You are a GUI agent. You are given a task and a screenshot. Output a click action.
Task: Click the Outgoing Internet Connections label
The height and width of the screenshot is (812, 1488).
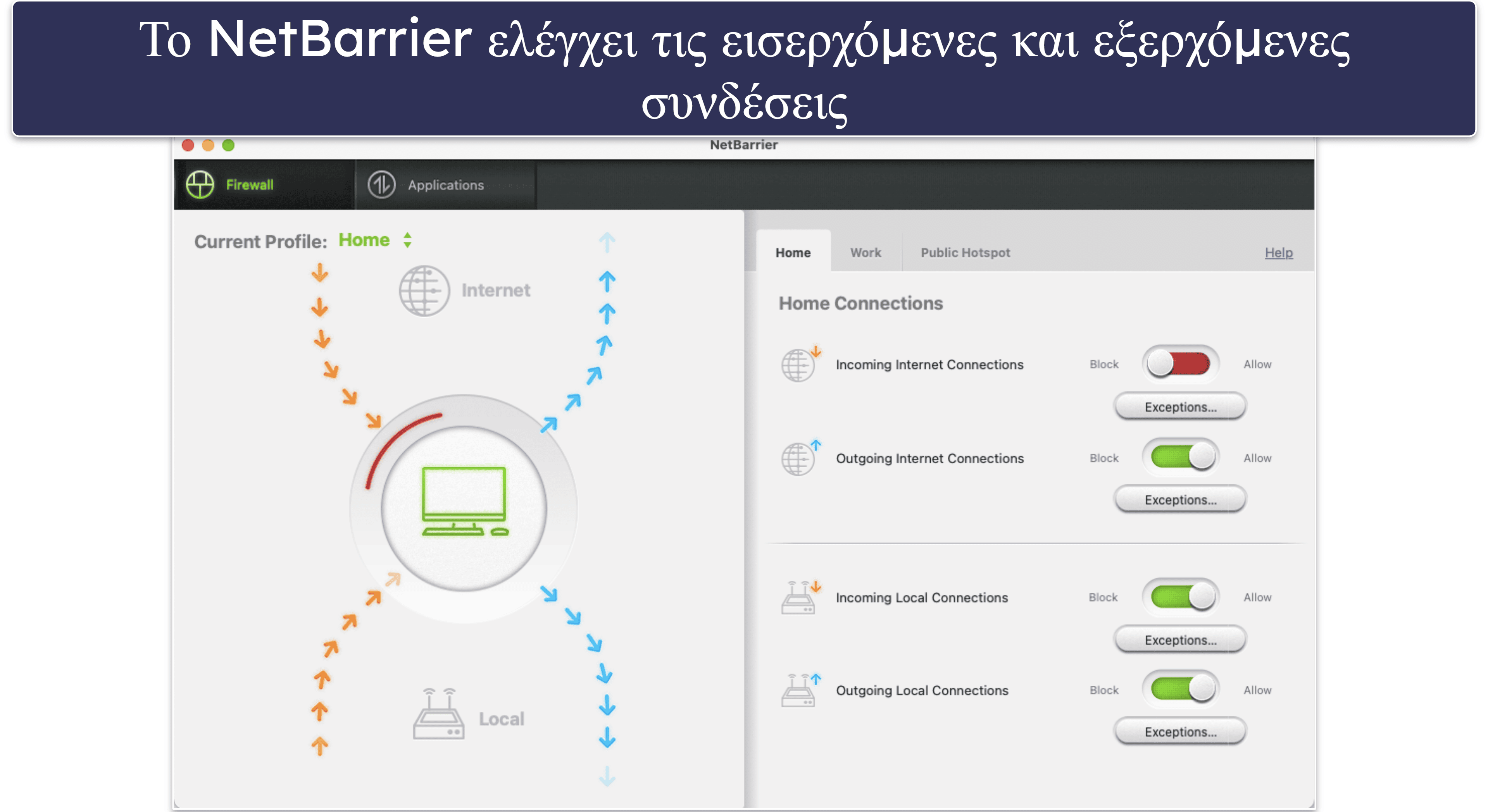929,458
